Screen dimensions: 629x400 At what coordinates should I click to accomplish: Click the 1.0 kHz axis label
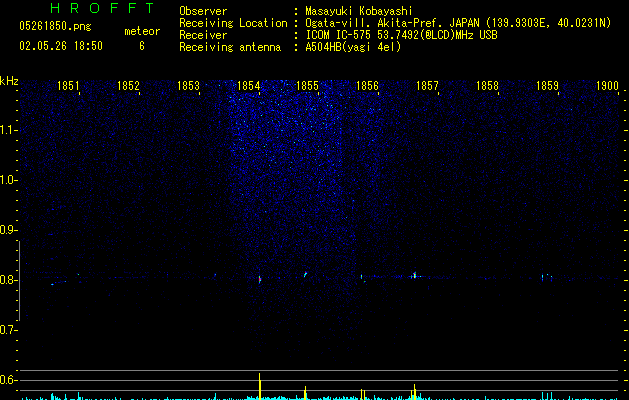8,180
